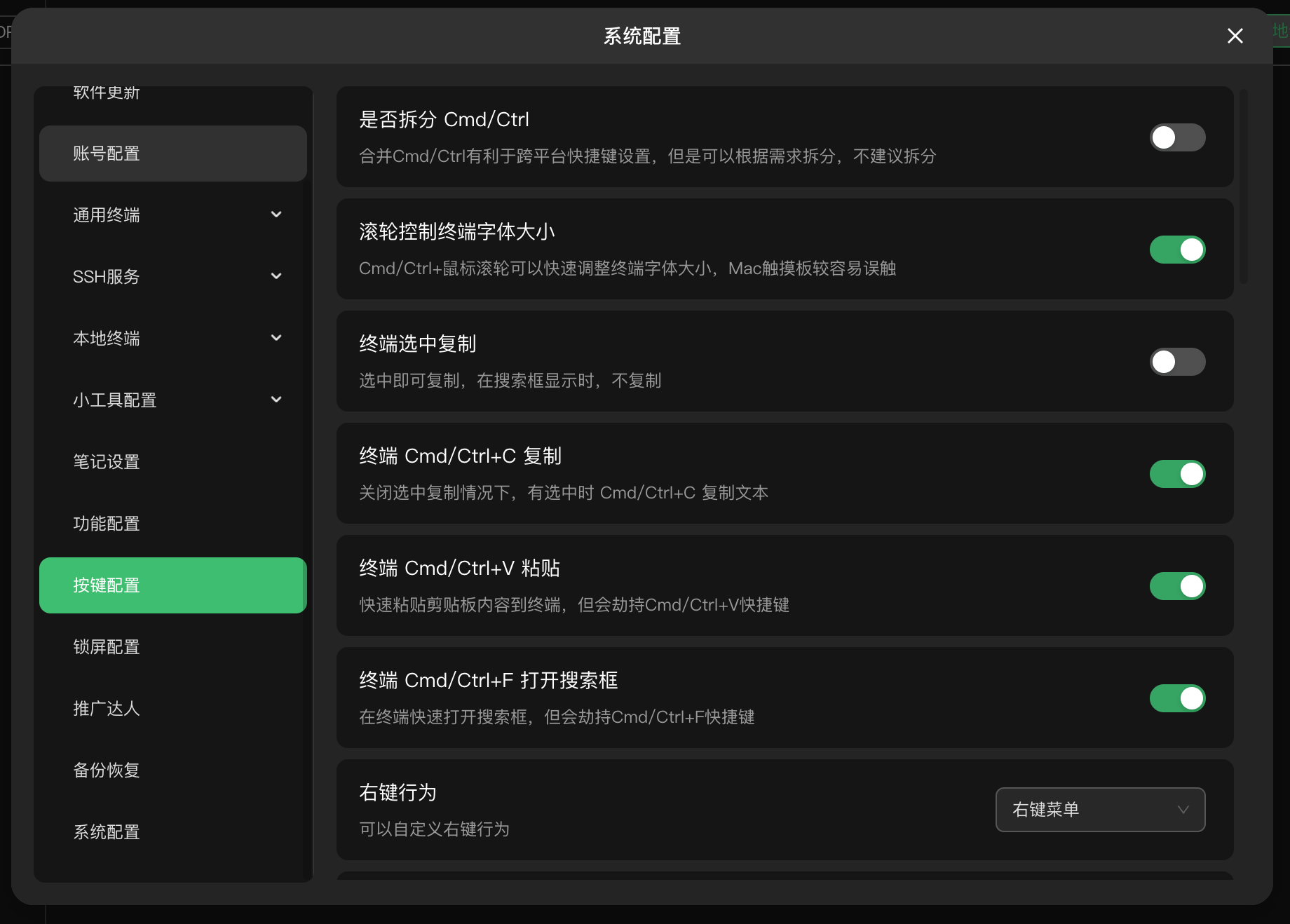This screenshot has width=1290, height=924.
Task: Expand the SSH服务 section
Action: pos(172,276)
